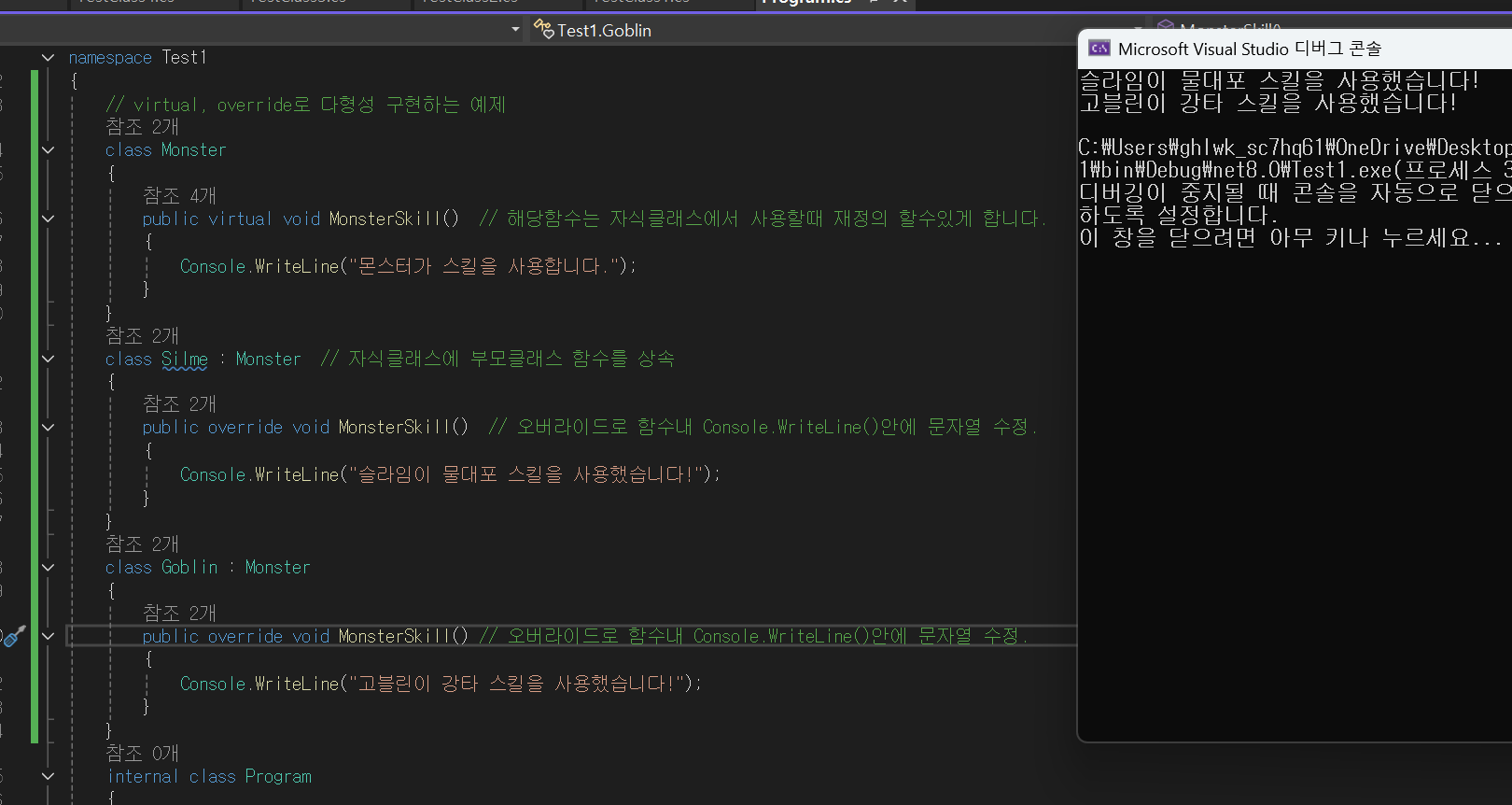Fold the internal class Program block
The height and width of the screenshot is (805, 1512).
(x=48, y=777)
